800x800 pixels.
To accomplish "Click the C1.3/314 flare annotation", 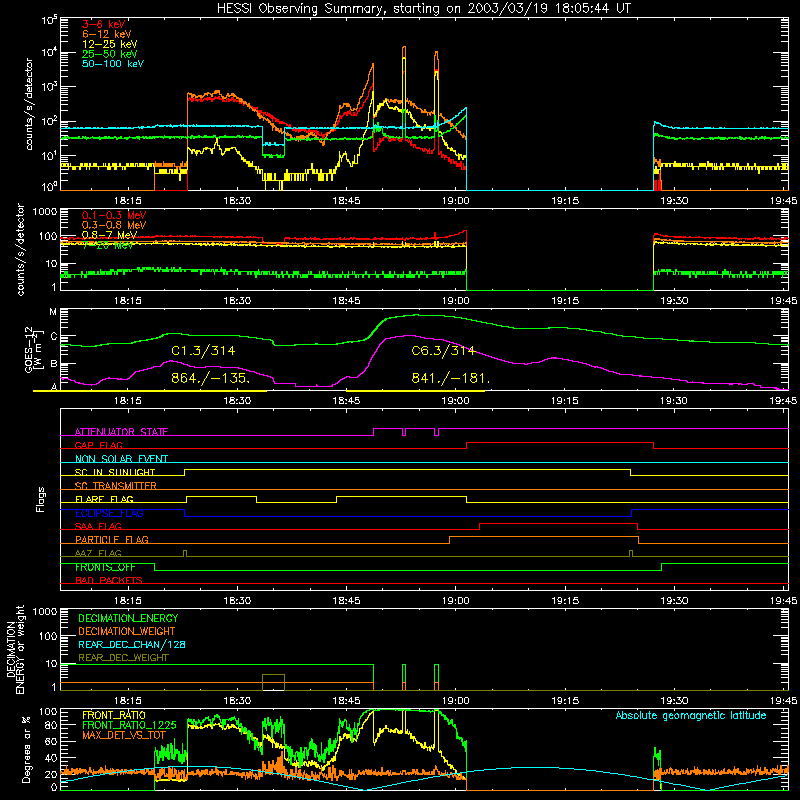I will 203,351.
